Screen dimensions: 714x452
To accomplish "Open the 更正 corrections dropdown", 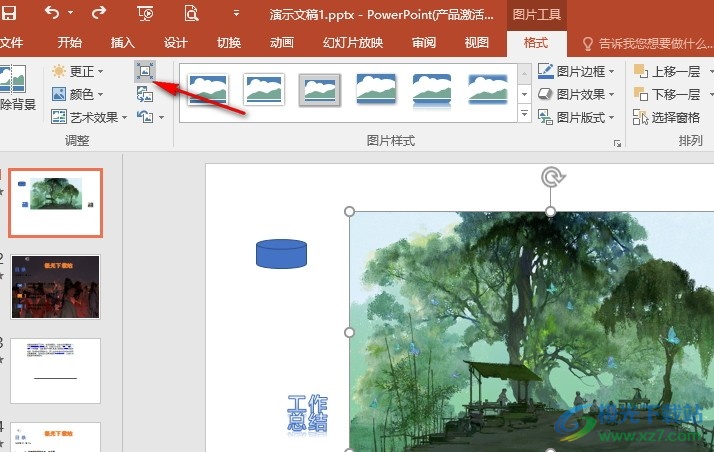I will 78,71.
